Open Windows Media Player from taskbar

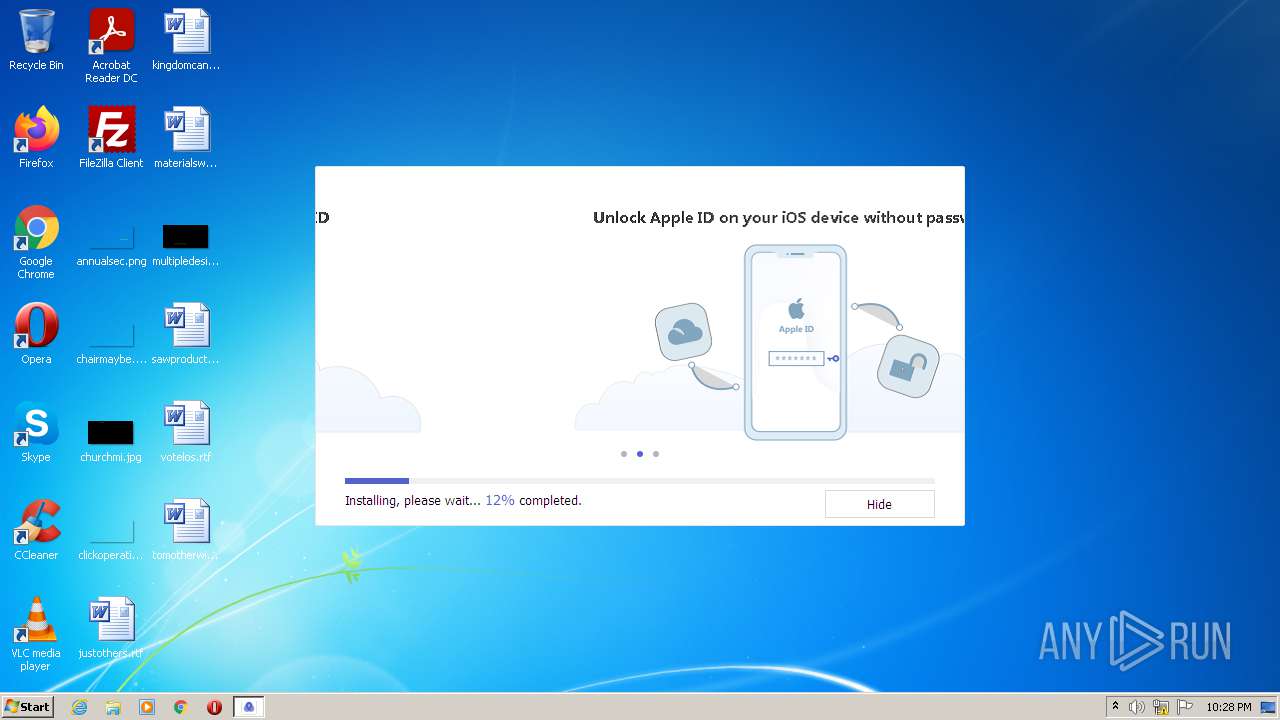(147, 707)
